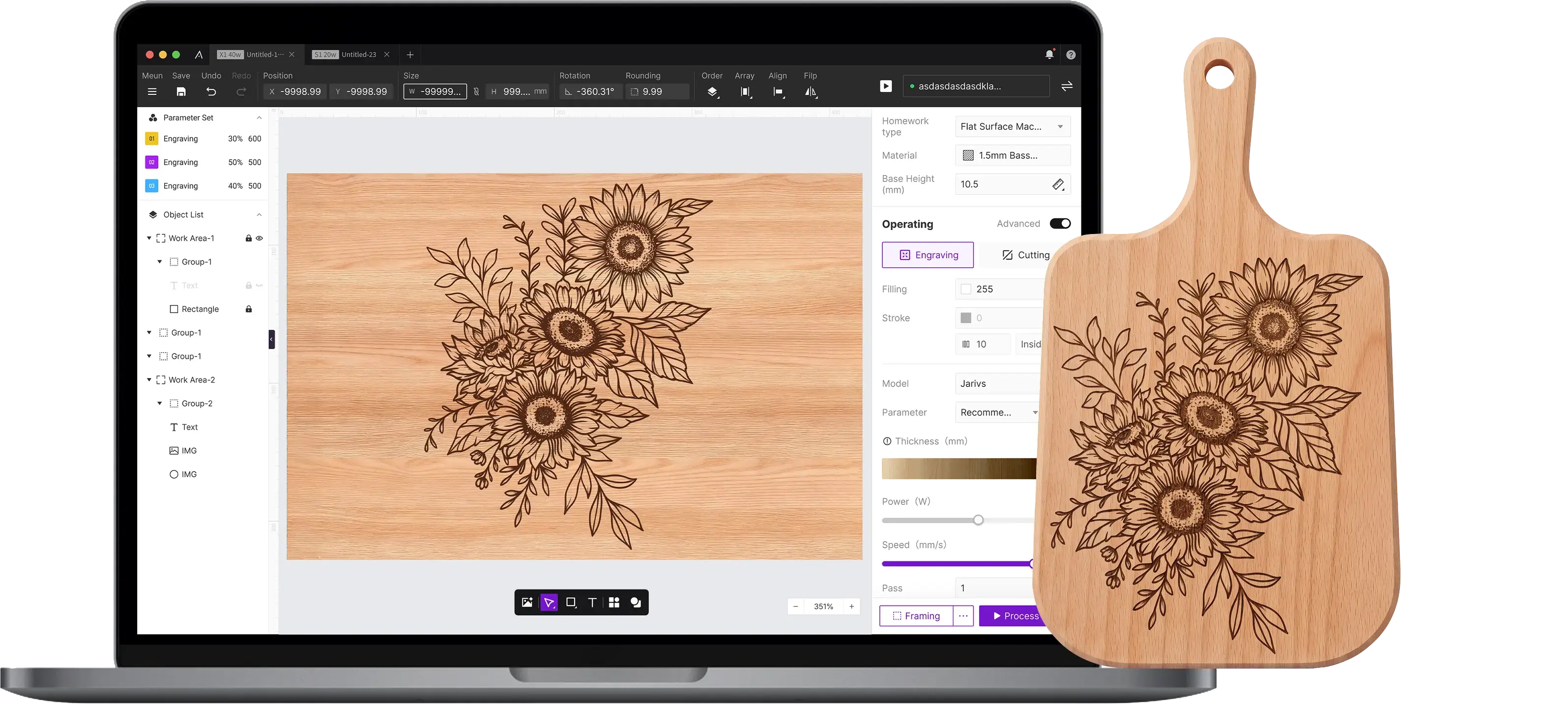Select the overlapping shapes combine tool
The width and height of the screenshot is (1568, 704).
636,602
